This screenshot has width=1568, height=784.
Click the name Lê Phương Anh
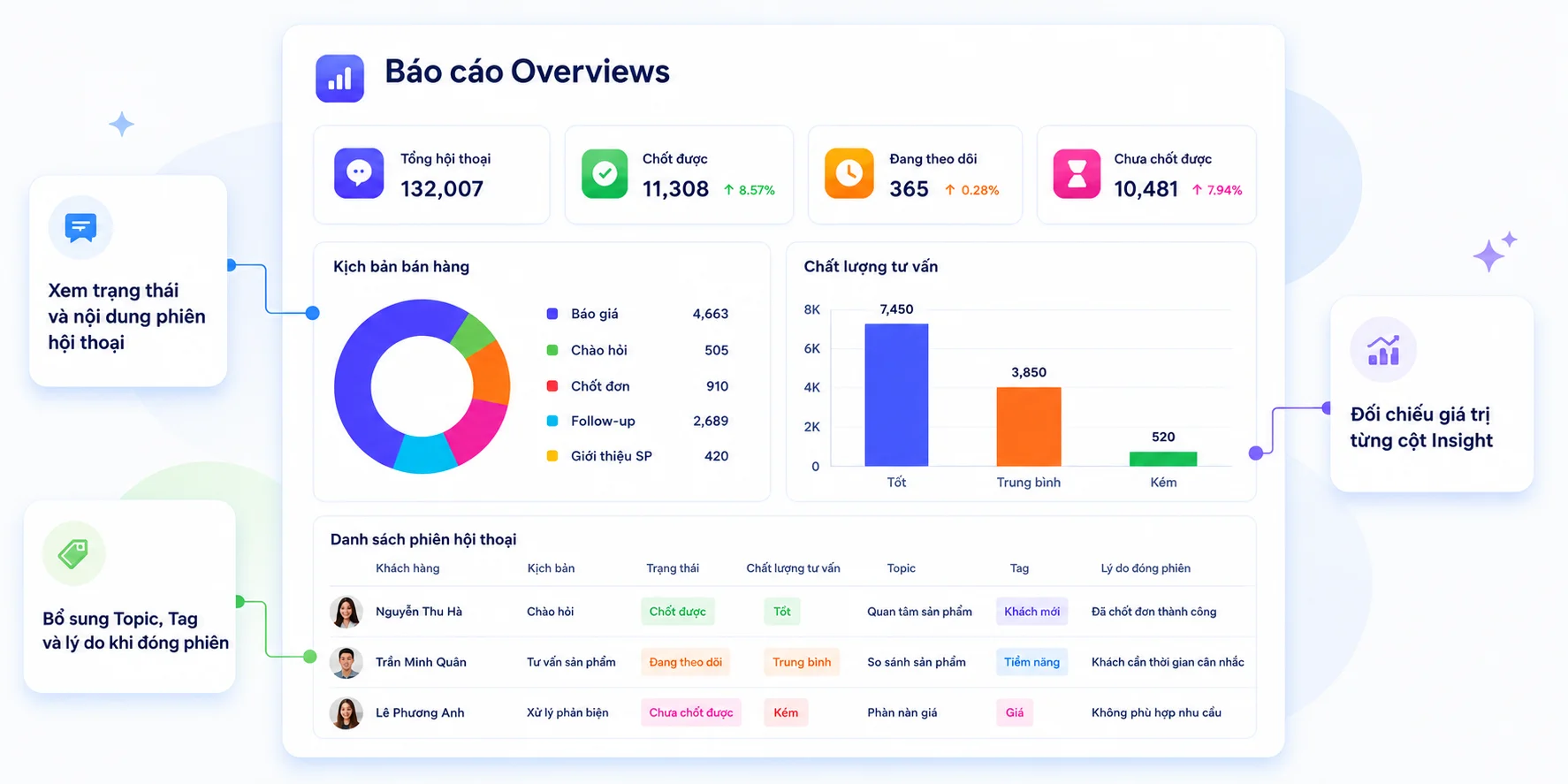click(420, 712)
